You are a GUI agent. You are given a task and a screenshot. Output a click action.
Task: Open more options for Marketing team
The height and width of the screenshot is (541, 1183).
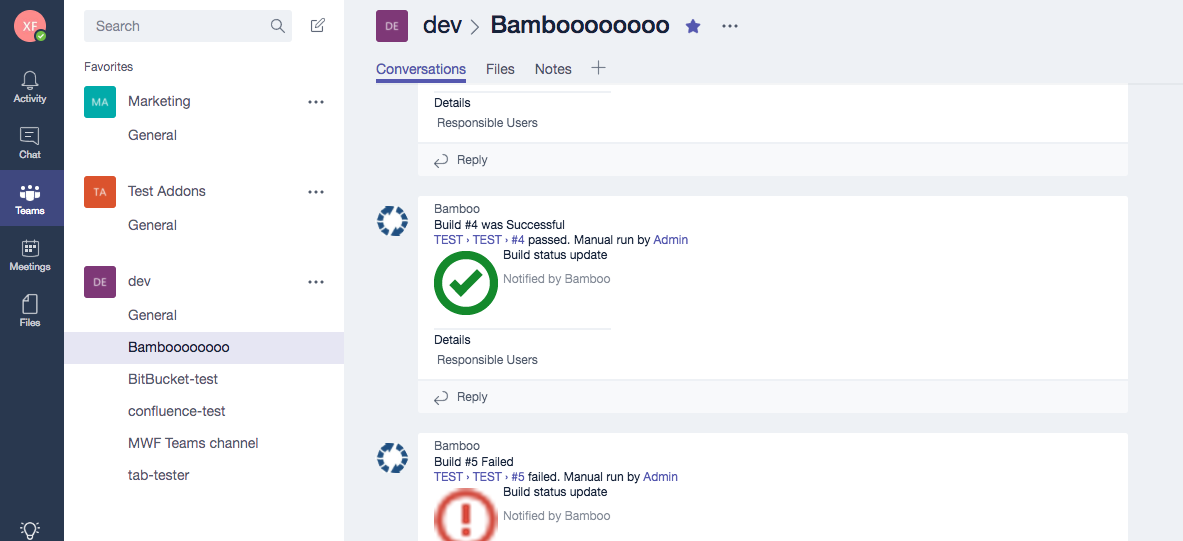(316, 102)
